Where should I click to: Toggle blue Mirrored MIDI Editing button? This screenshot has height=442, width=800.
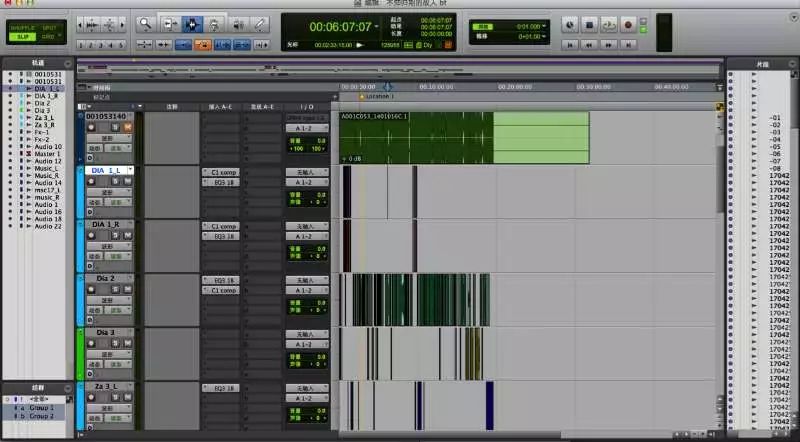click(x=183, y=45)
